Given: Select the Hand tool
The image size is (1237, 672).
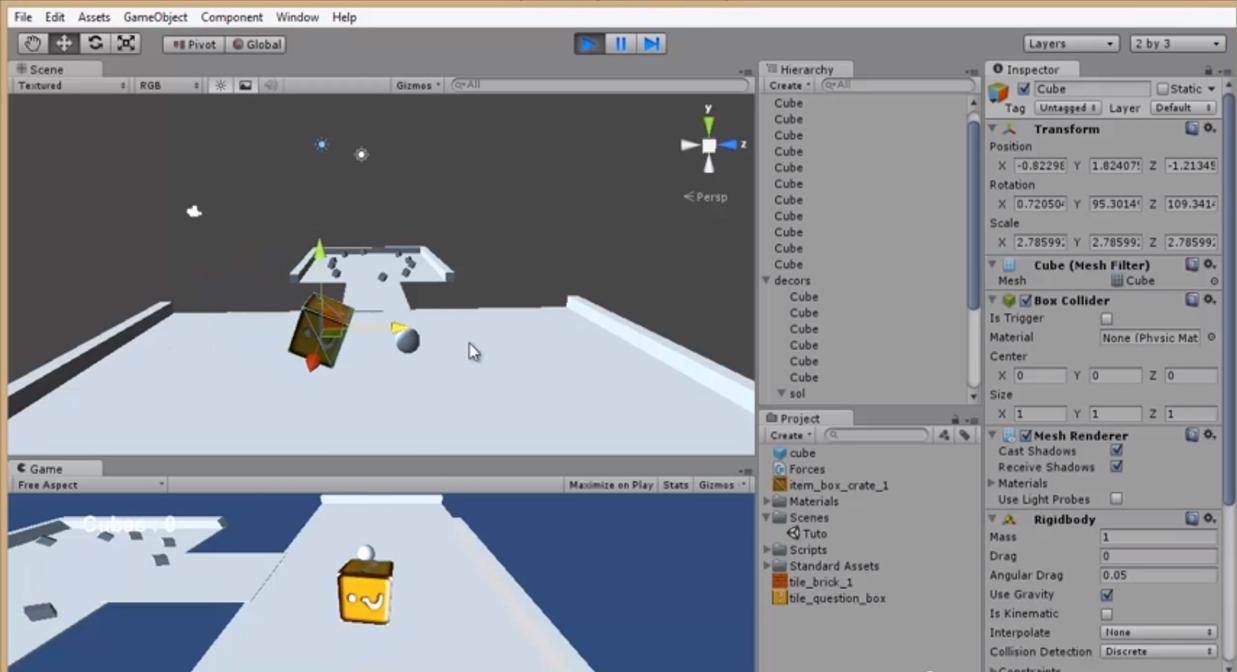Looking at the screenshot, I should 33,43.
